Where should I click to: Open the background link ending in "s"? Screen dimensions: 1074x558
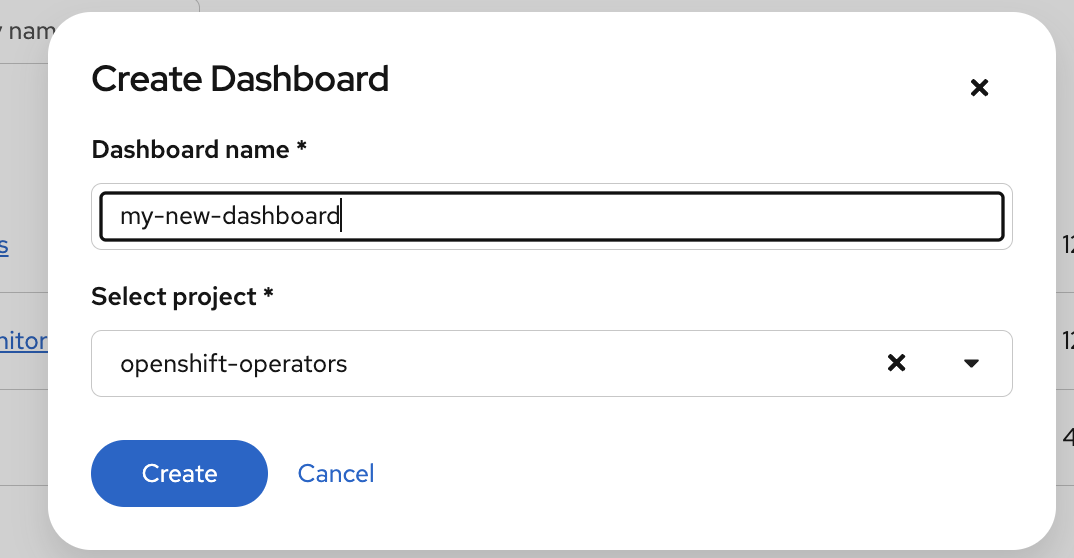5,245
